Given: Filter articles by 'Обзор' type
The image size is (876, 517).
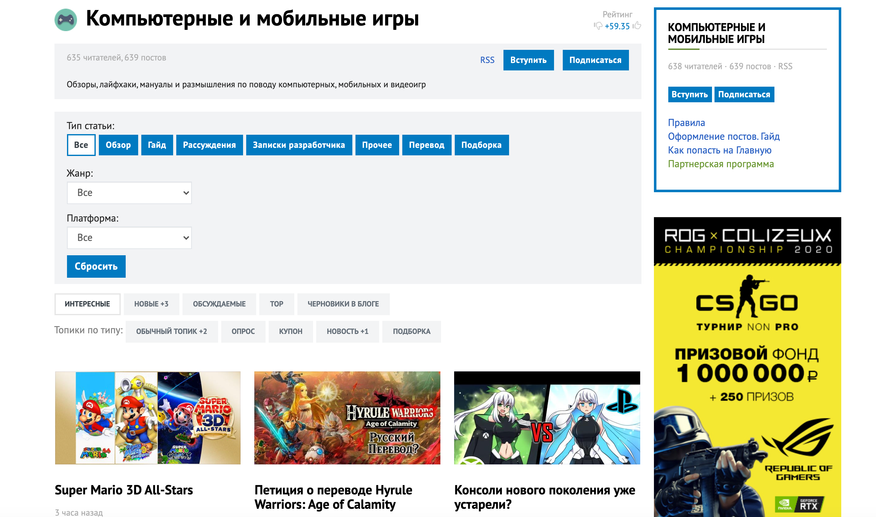Looking at the screenshot, I should [x=118, y=145].
